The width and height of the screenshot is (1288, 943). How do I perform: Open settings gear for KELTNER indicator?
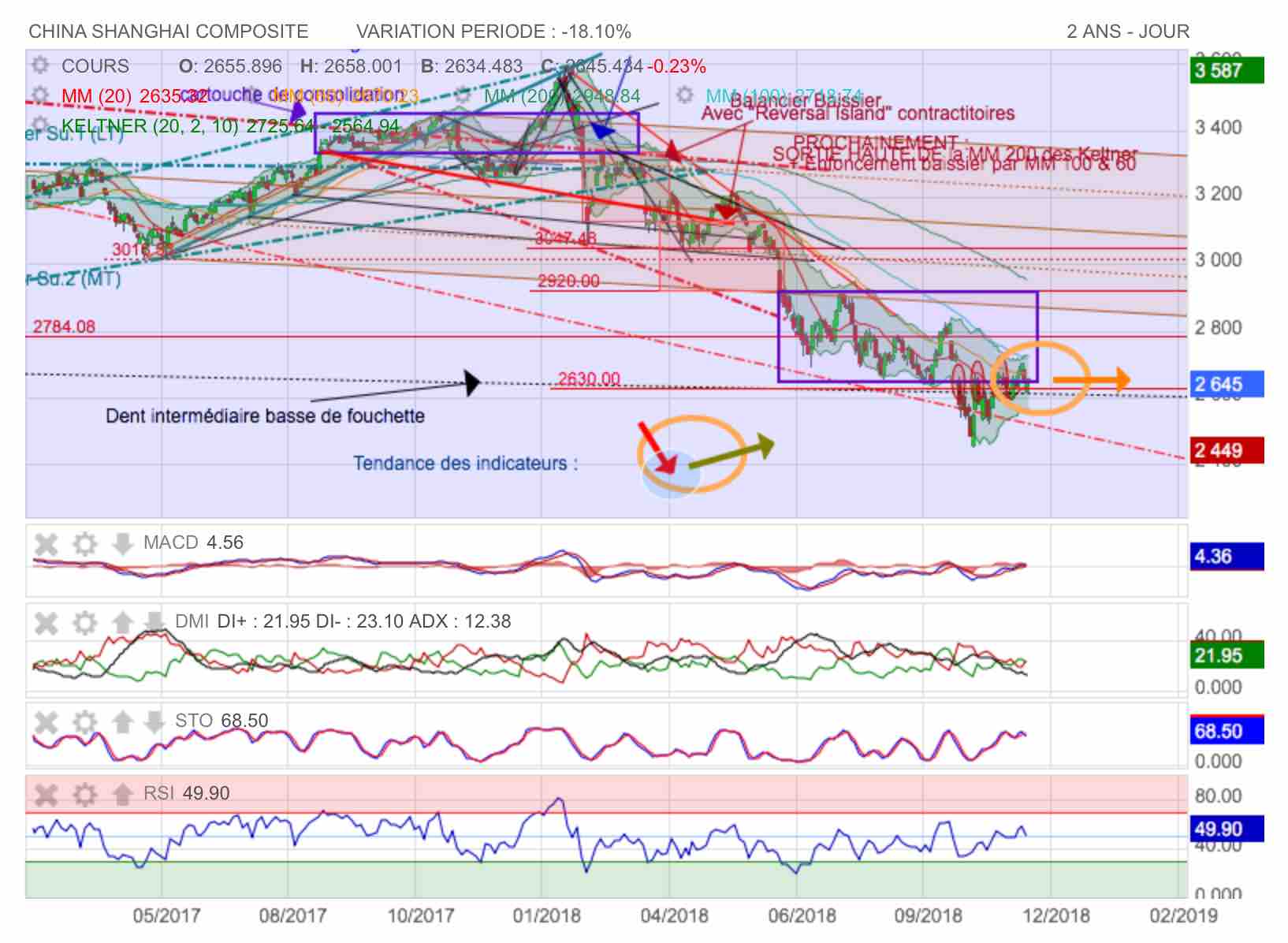pyautogui.click(x=40, y=125)
